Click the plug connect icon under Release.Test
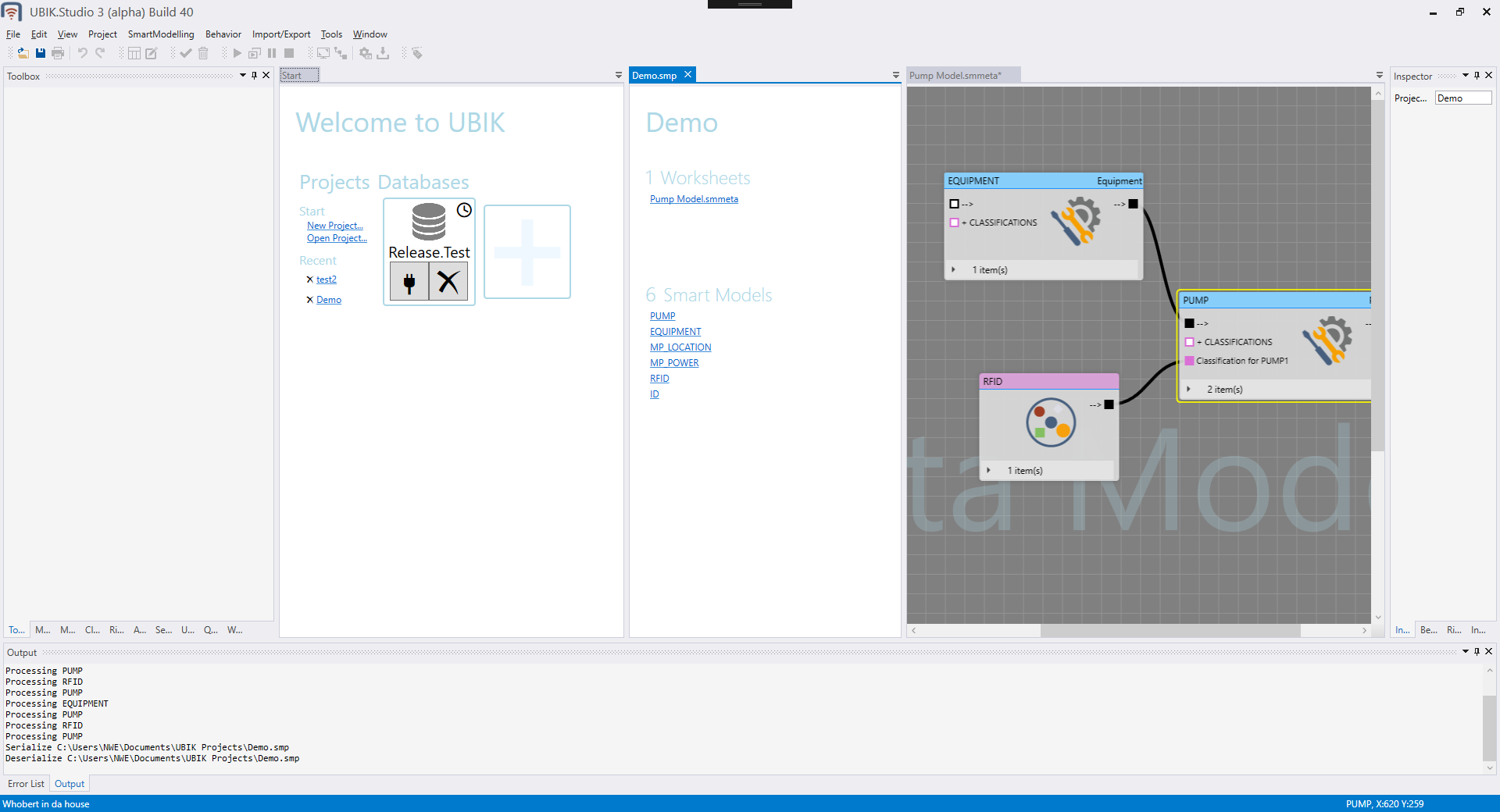Screen dimensions: 1500x812 click(x=409, y=282)
